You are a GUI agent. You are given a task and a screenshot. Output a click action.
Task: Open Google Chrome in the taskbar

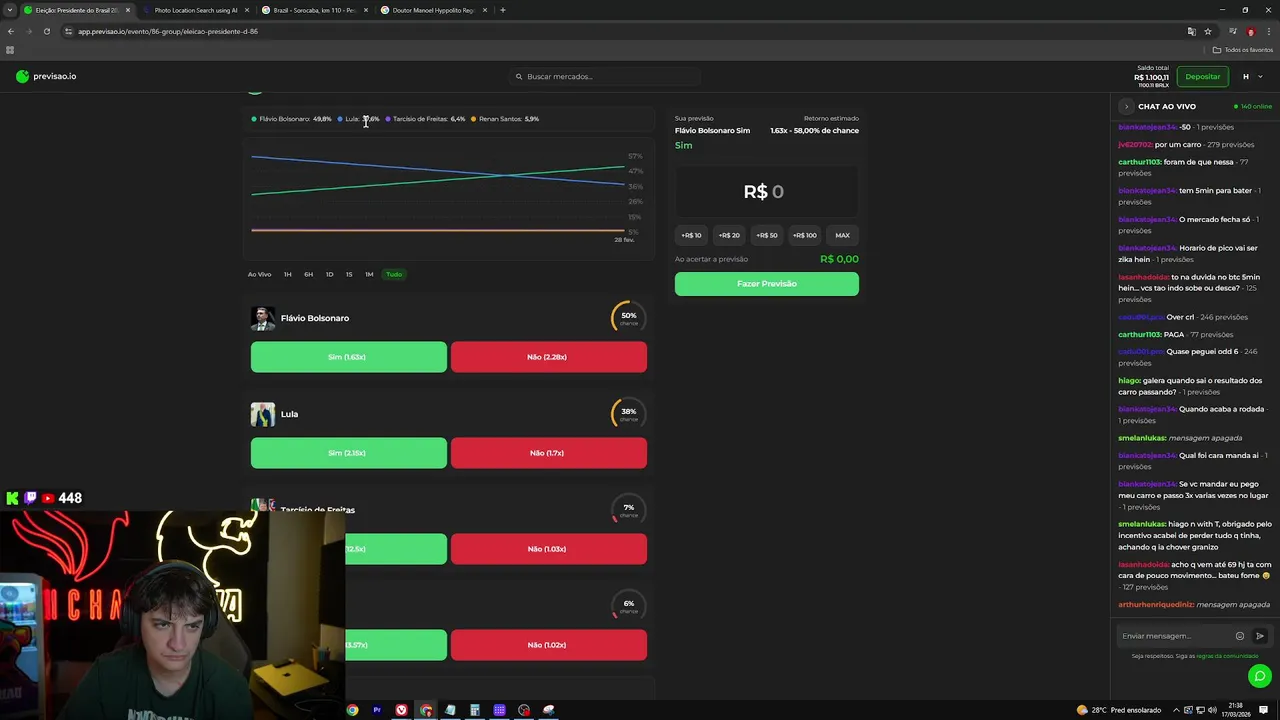click(x=352, y=710)
